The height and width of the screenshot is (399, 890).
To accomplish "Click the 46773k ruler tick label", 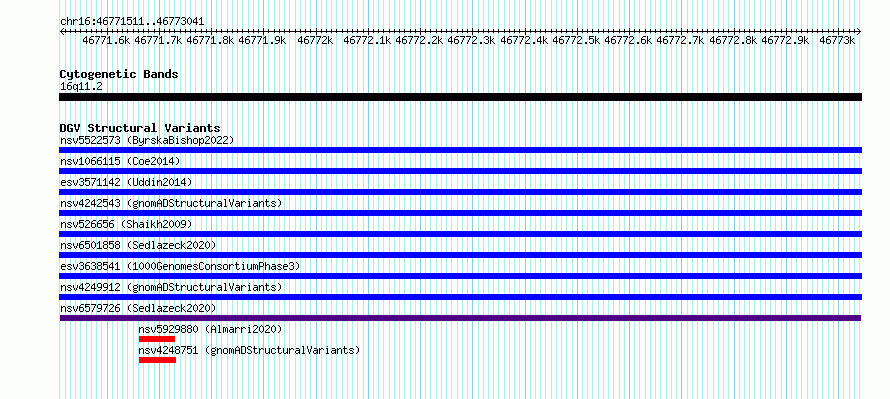I will pyautogui.click(x=837, y=40).
